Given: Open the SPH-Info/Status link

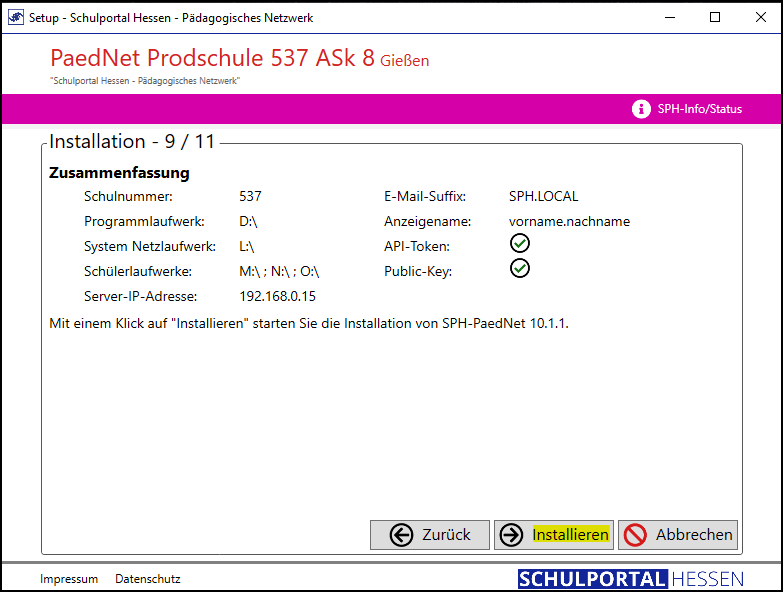Looking at the screenshot, I should click(x=699, y=109).
